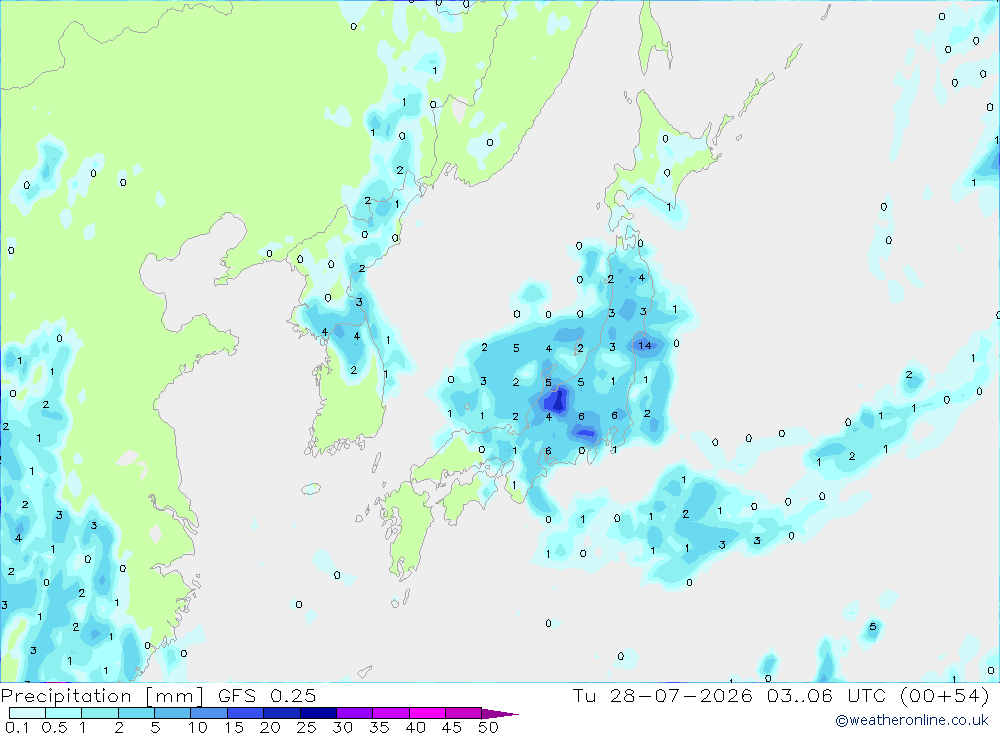Image resolution: width=1000 pixels, height=733 pixels.
Task: Click the "GFS 0.25" model label
Action: (267, 696)
